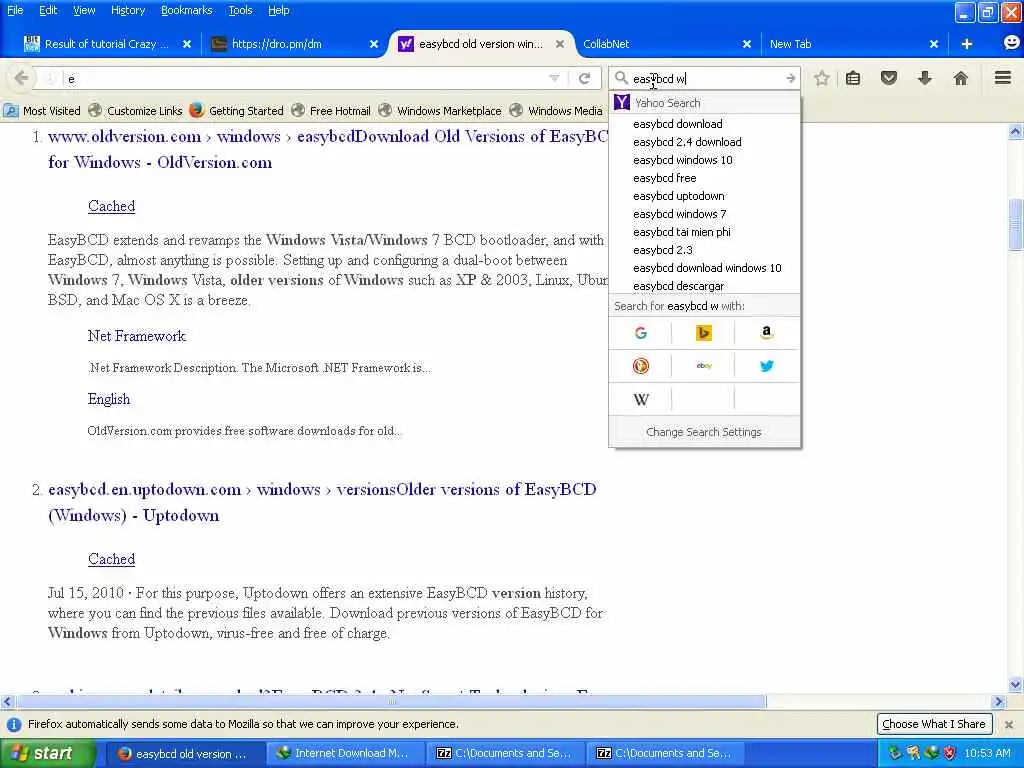Open the Net Framework sublink

[x=136, y=336]
